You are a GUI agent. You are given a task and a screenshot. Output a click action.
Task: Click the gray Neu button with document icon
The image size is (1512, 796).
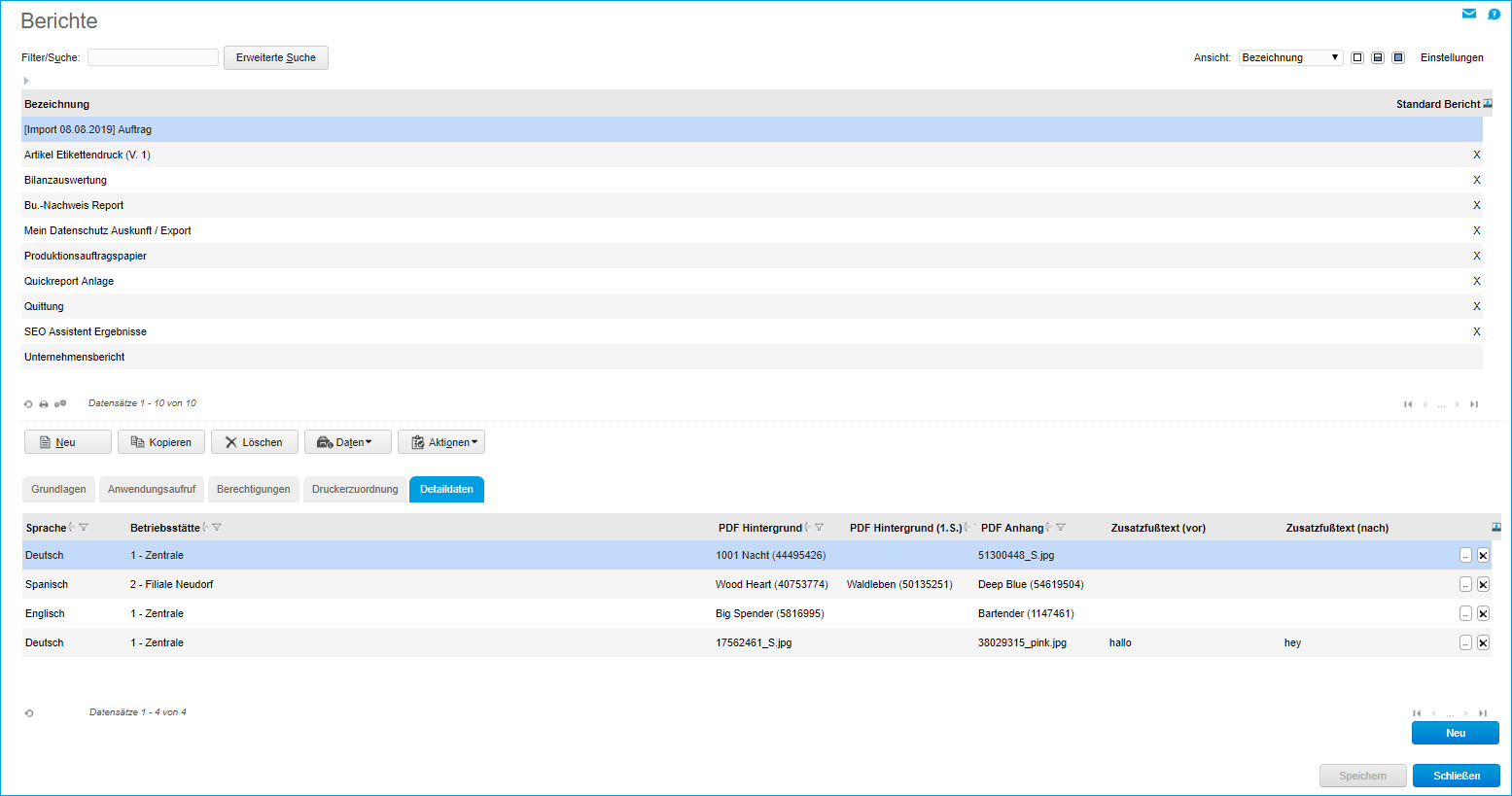pos(68,442)
